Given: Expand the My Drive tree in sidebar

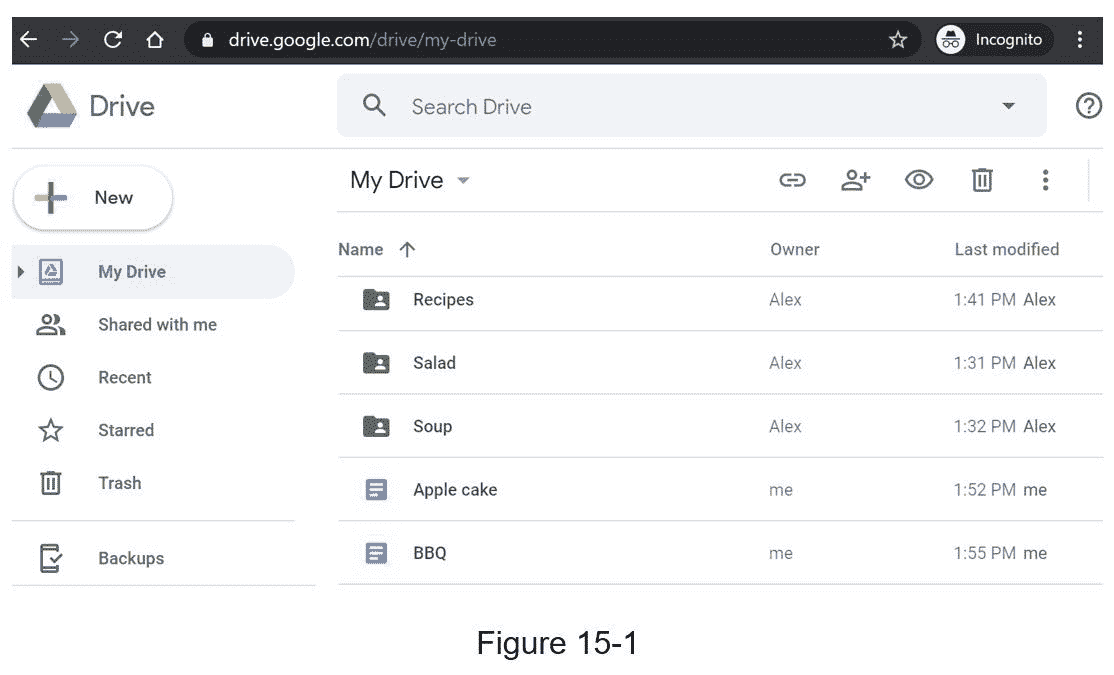Looking at the screenshot, I should pyautogui.click(x=21, y=271).
